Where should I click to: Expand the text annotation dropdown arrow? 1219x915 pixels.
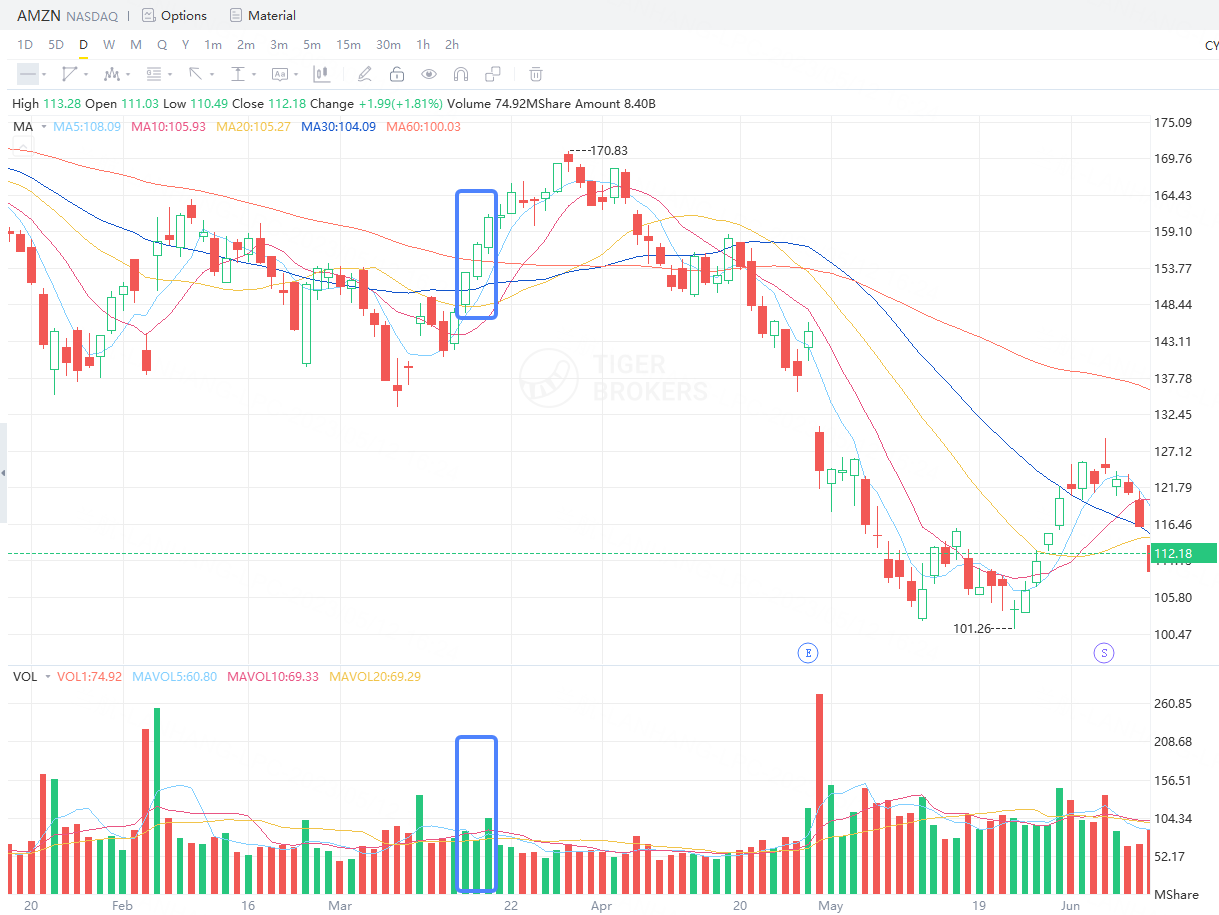coord(297,75)
